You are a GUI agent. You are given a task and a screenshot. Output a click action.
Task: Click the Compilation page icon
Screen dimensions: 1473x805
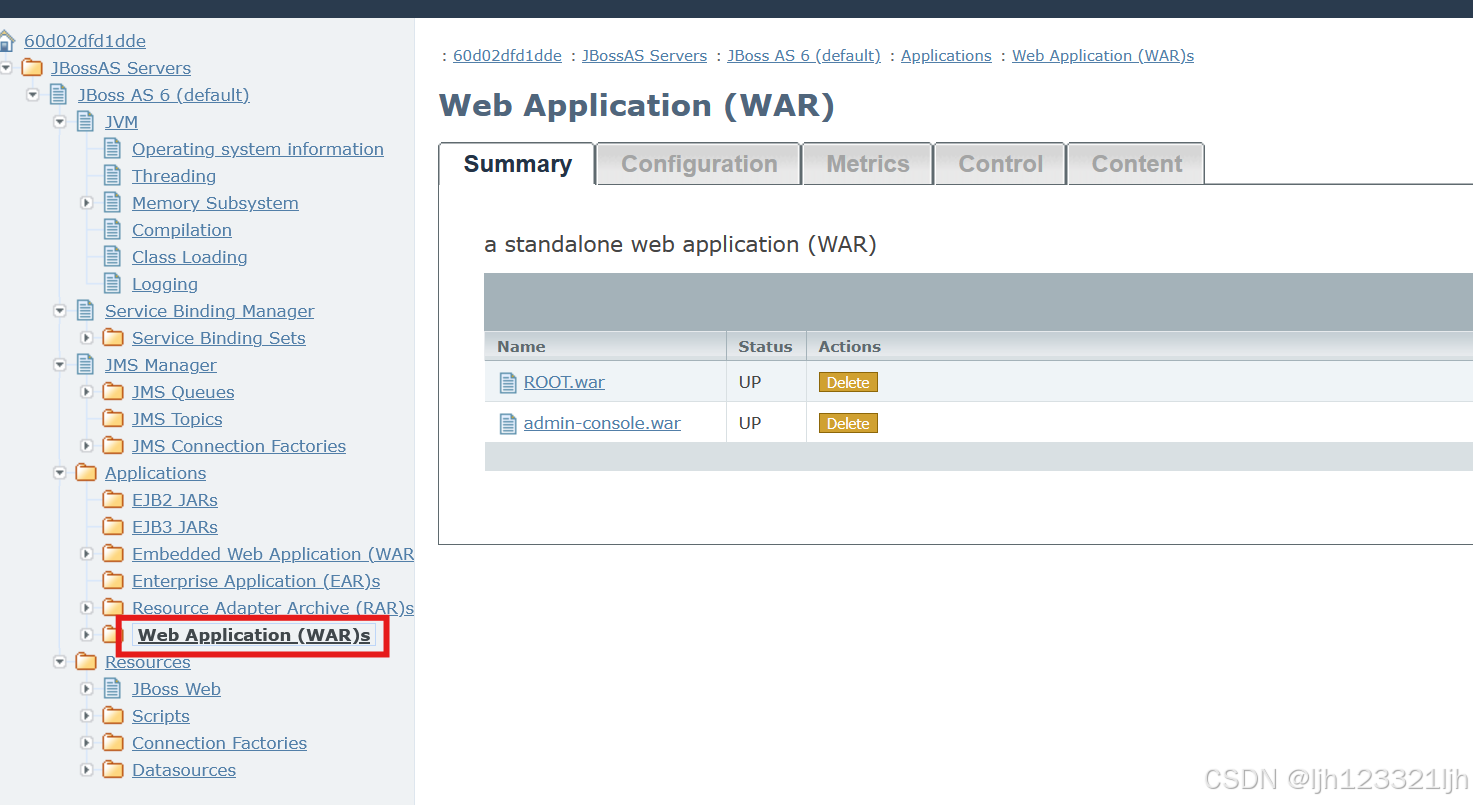[113, 230]
